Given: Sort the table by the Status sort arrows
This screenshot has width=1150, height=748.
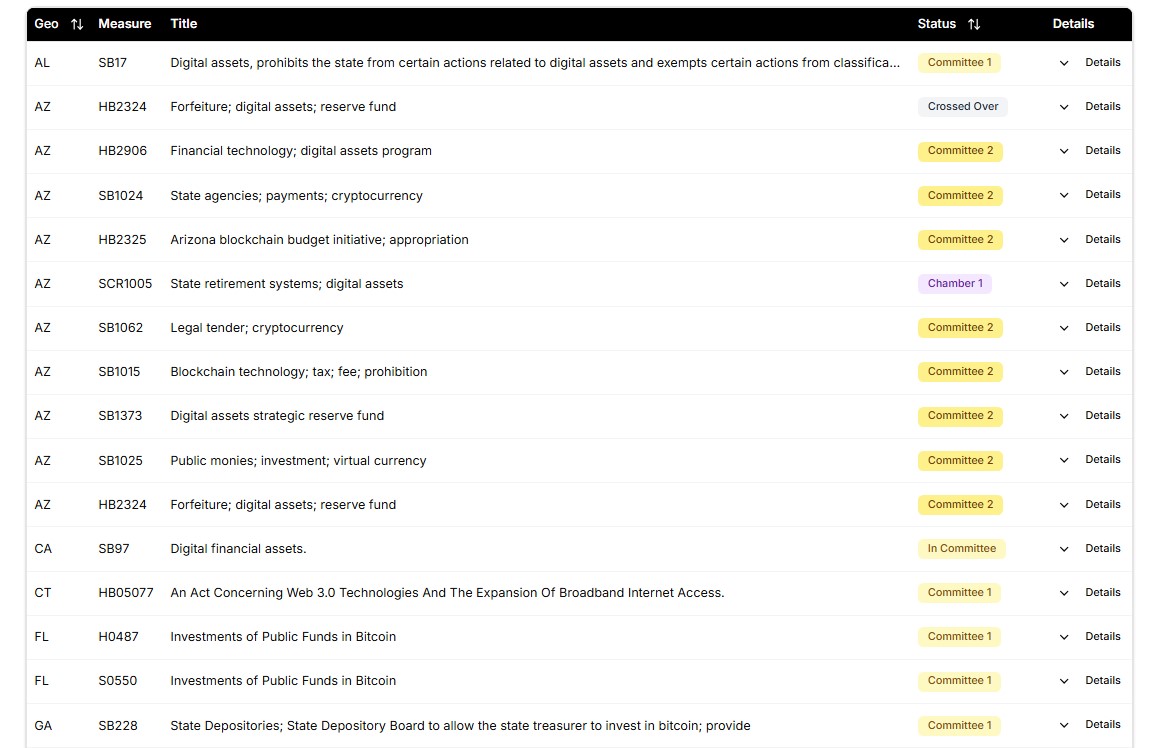Looking at the screenshot, I should (x=974, y=24).
